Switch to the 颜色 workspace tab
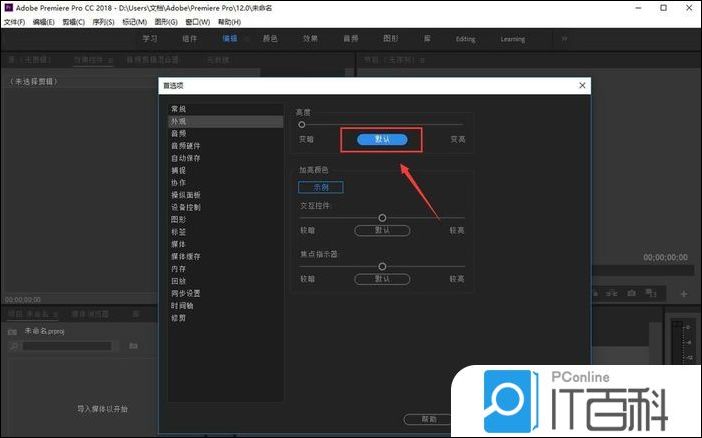Viewport: 702px width, 438px height. [x=270, y=39]
